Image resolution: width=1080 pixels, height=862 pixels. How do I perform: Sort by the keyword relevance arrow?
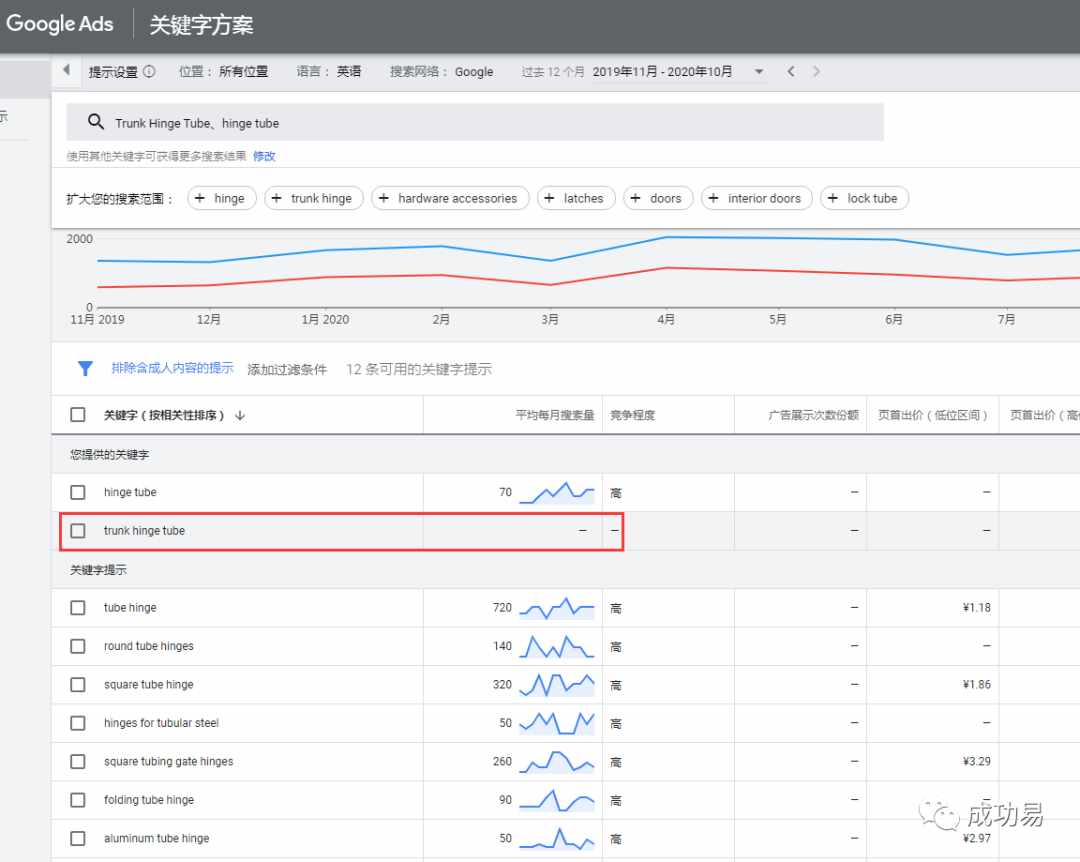(240, 415)
